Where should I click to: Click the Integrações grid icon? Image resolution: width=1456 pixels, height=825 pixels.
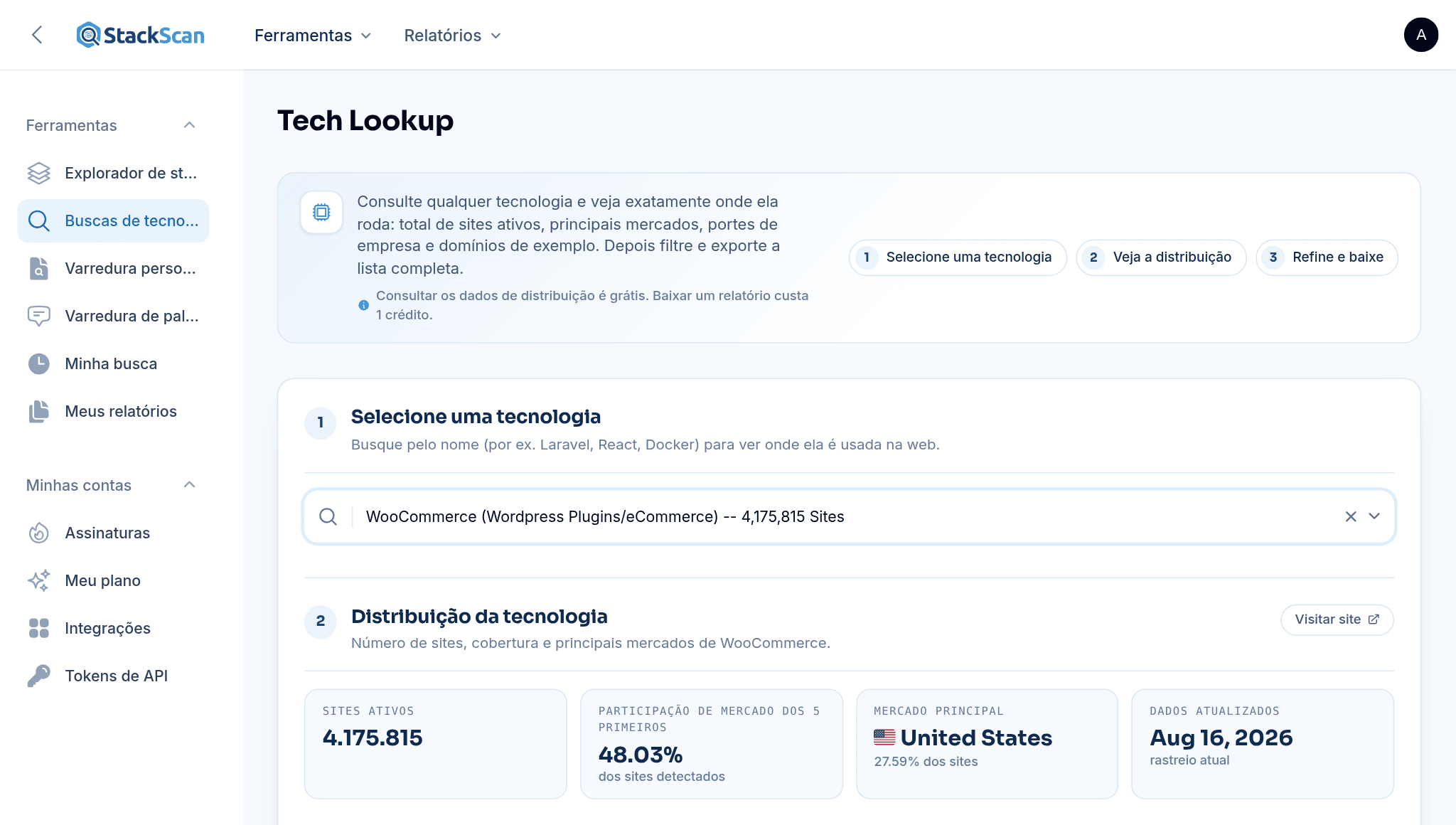click(x=38, y=628)
